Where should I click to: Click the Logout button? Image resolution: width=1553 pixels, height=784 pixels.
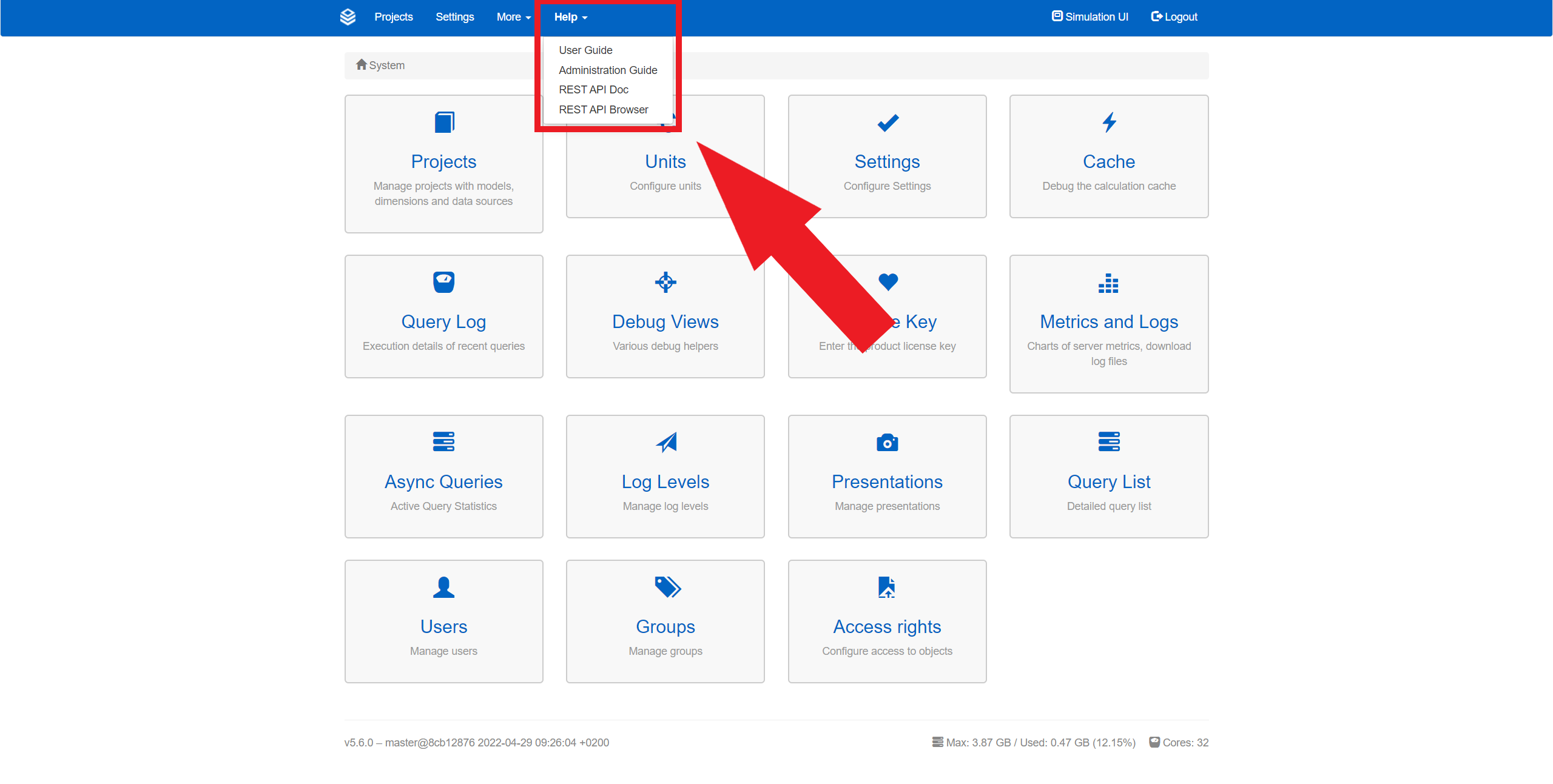(1173, 16)
